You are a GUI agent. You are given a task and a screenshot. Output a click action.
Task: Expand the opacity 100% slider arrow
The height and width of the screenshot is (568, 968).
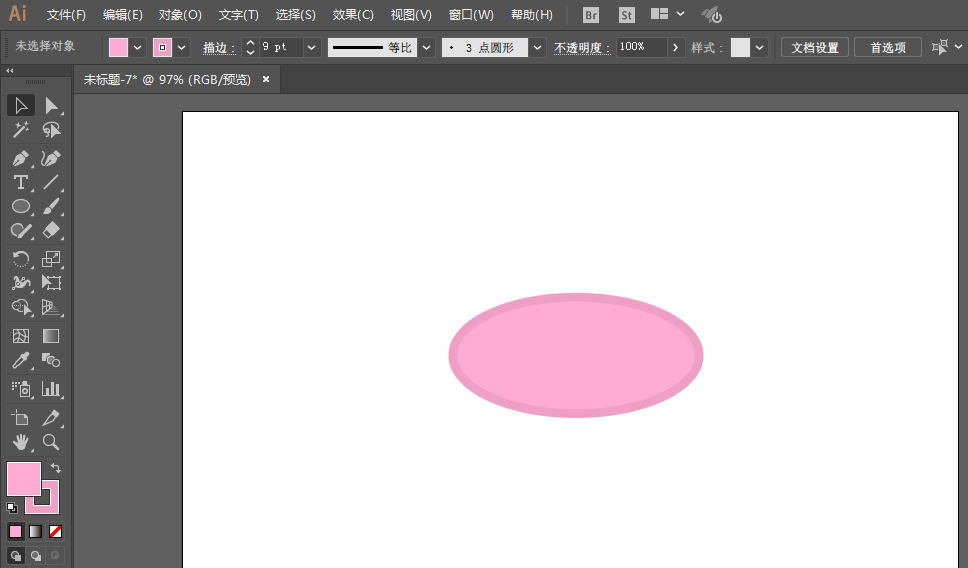pos(675,48)
